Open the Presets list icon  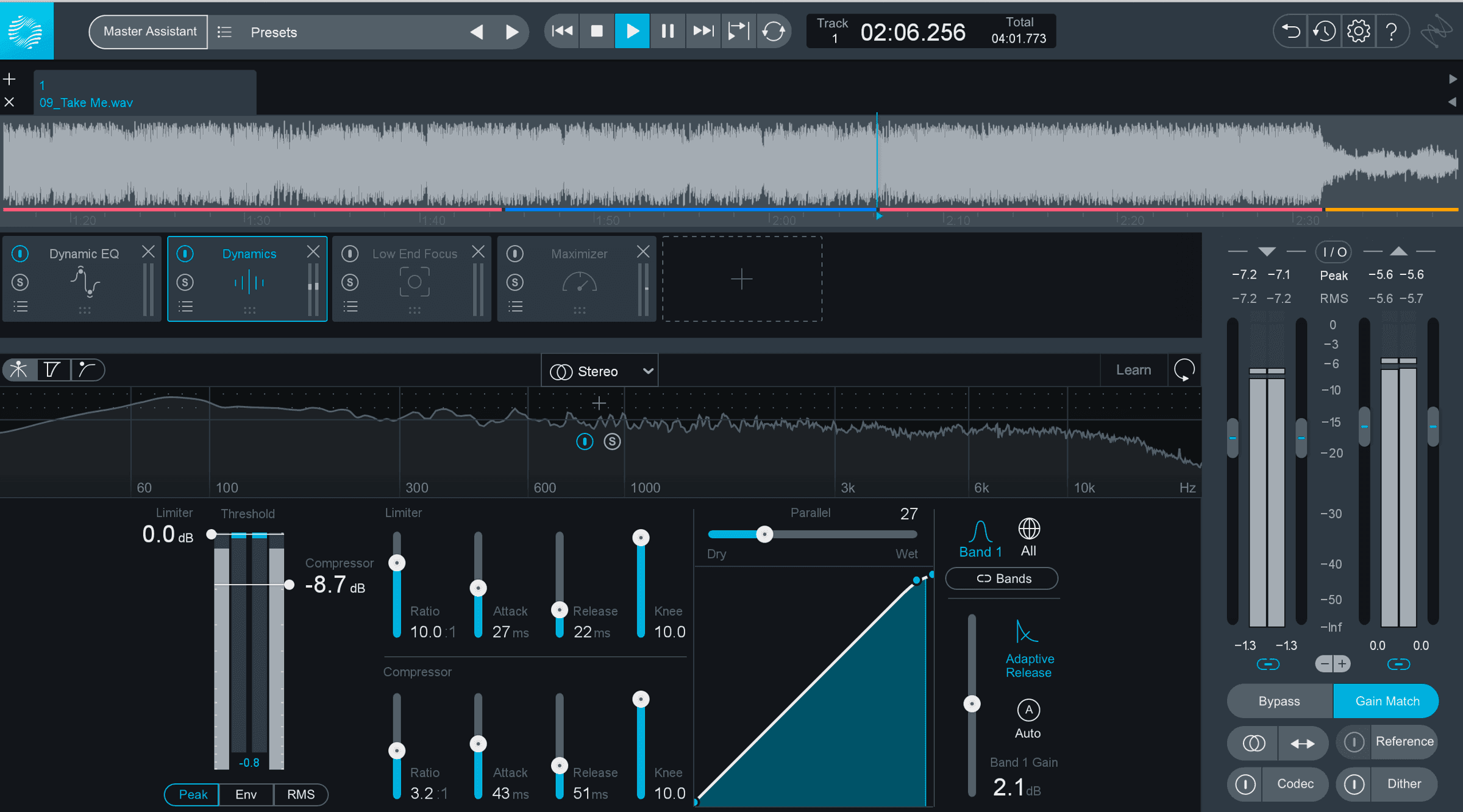tap(224, 32)
